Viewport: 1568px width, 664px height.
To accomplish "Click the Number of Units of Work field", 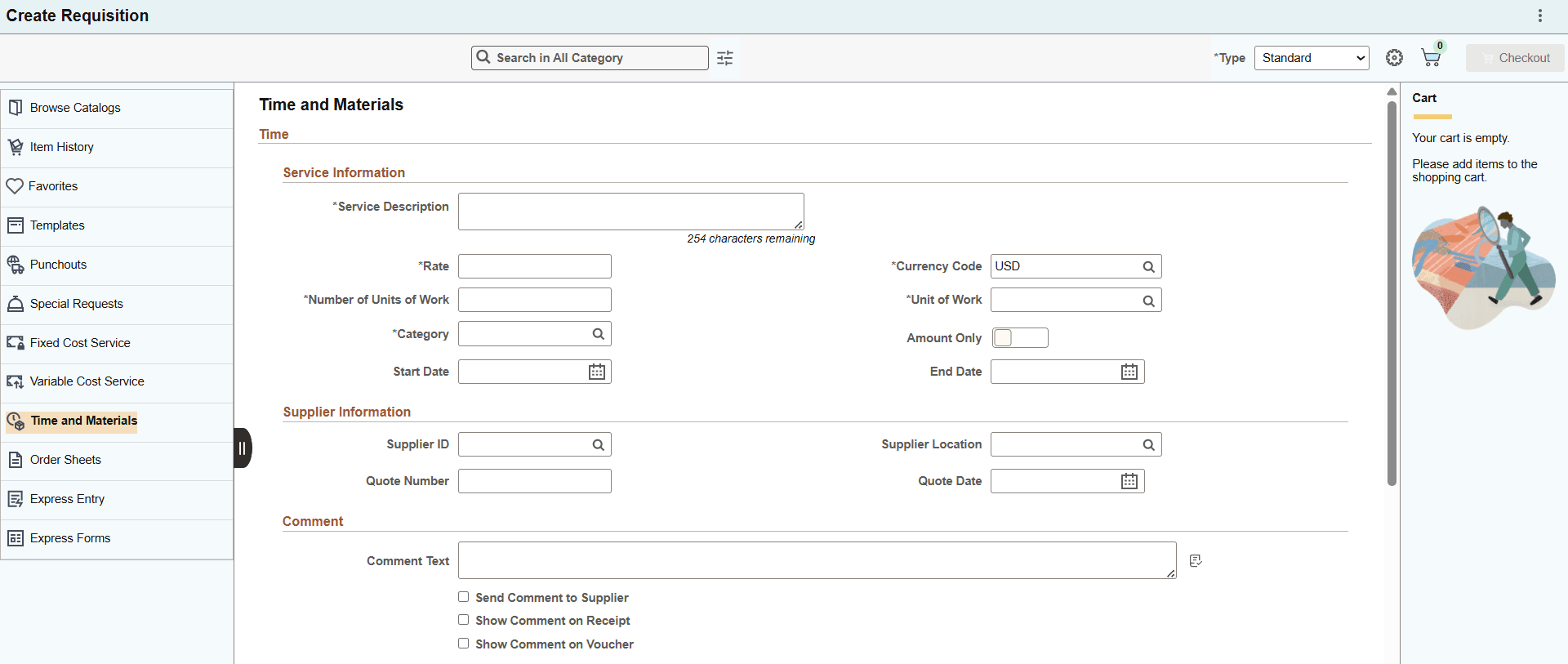I will pyautogui.click(x=535, y=300).
